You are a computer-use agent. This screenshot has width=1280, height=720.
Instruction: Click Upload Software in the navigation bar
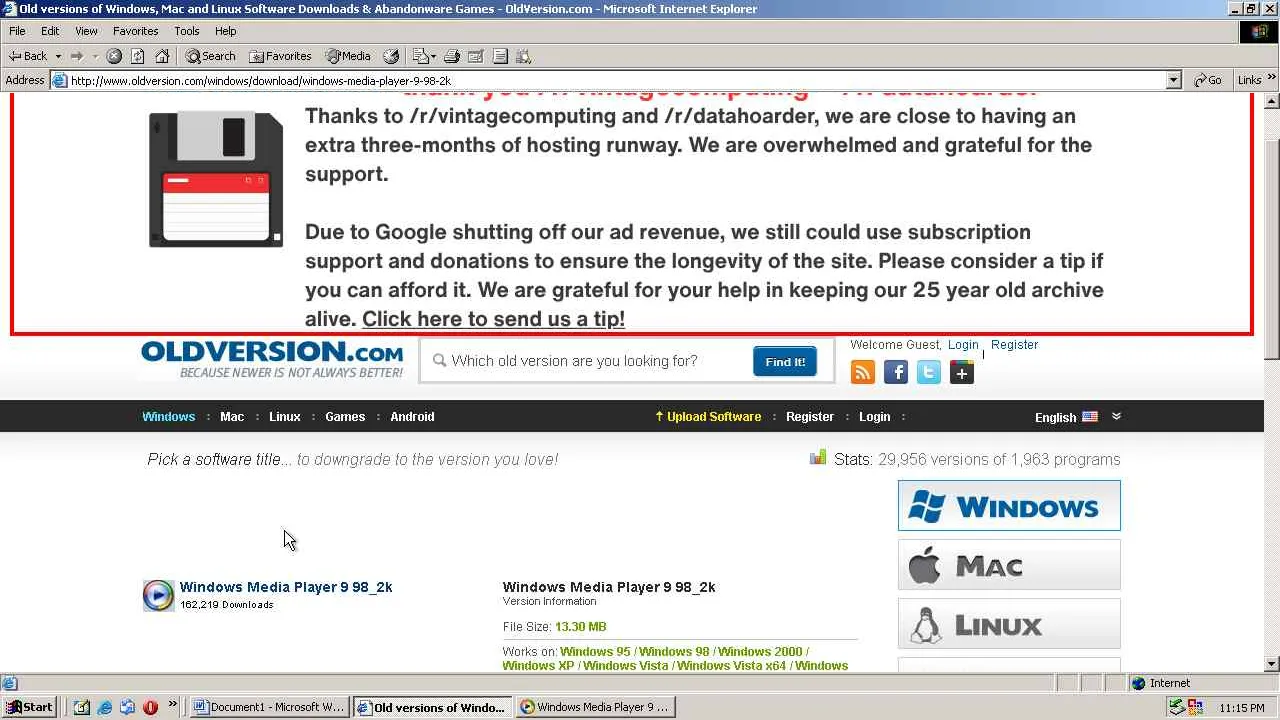coord(708,416)
